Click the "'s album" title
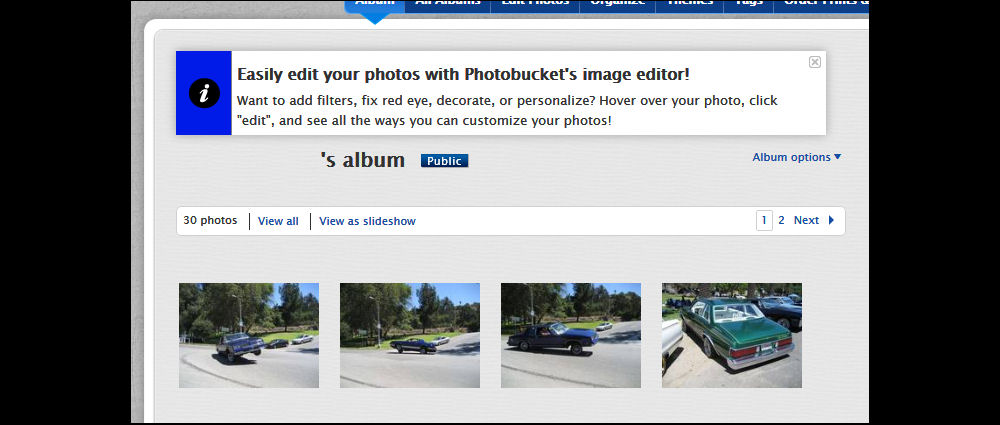The image size is (1000, 425). [x=364, y=160]
